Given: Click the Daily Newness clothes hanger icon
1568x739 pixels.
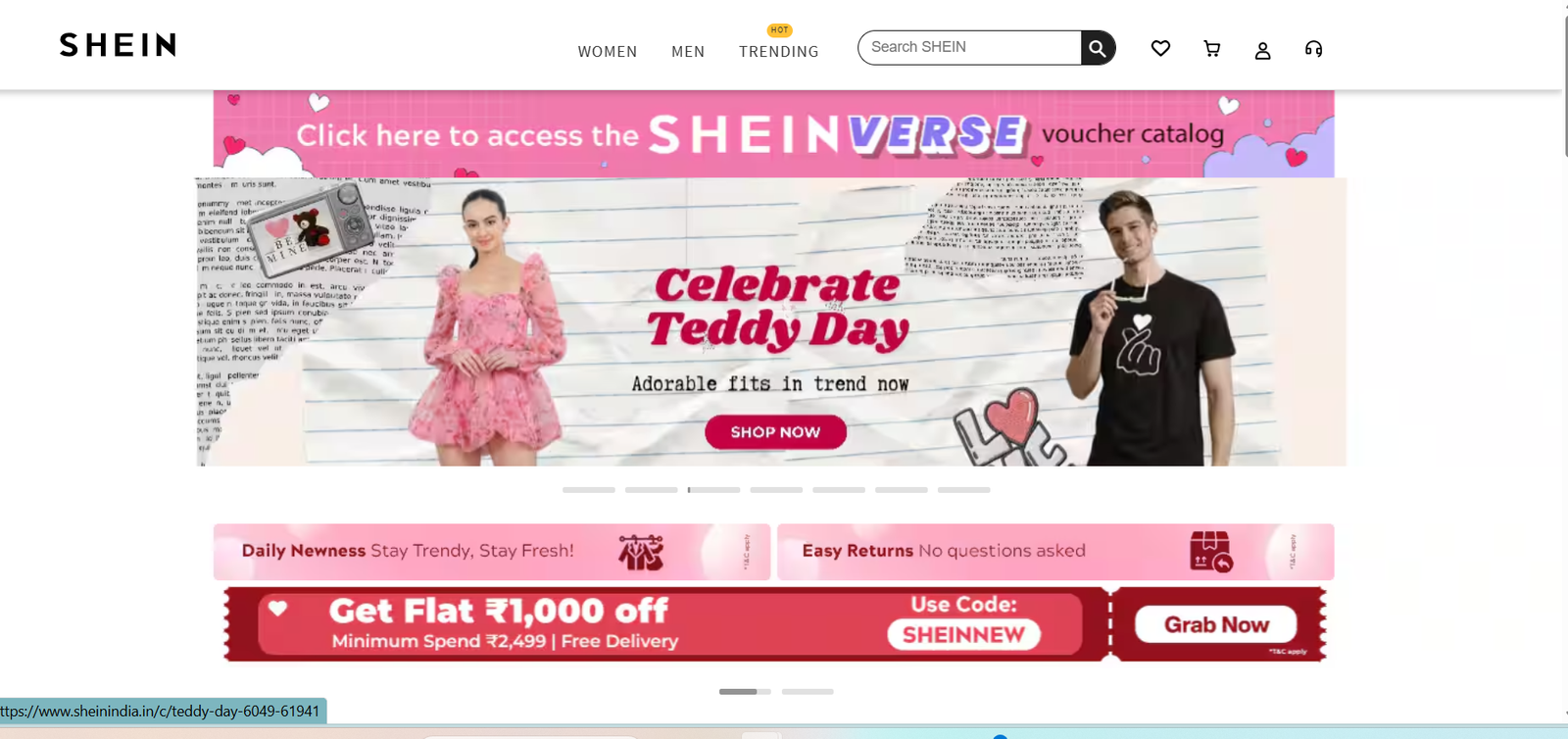Looking at the screenshot, I should point(641,553).
